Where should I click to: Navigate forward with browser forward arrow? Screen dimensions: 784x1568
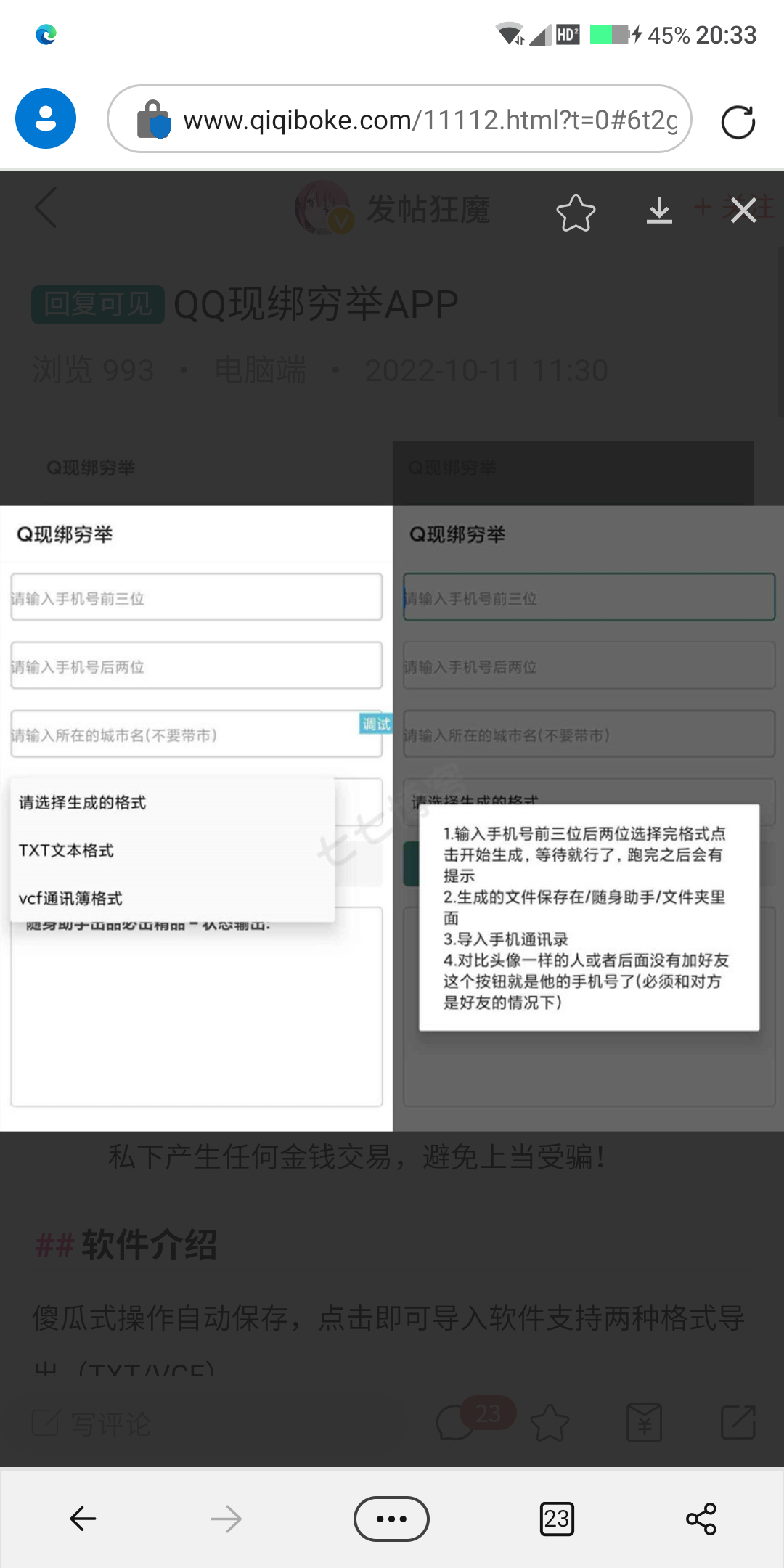click(226, 1519)
